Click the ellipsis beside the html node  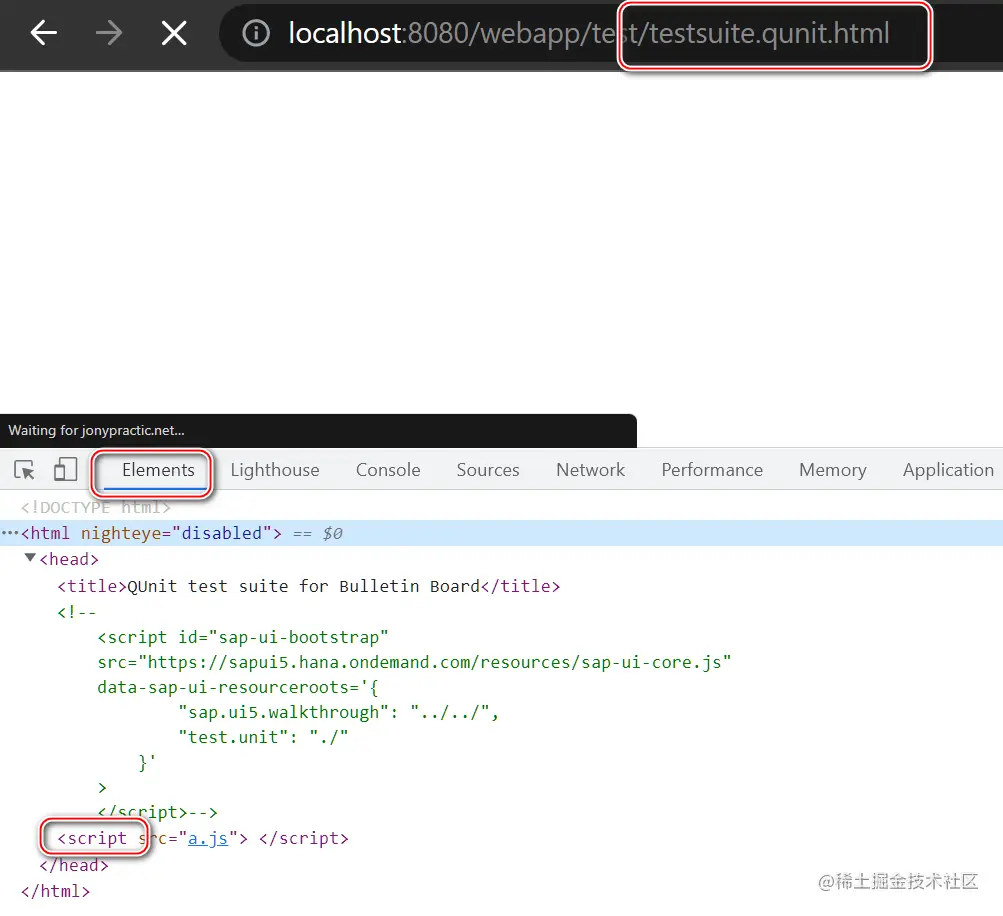(x=10, y=533)
